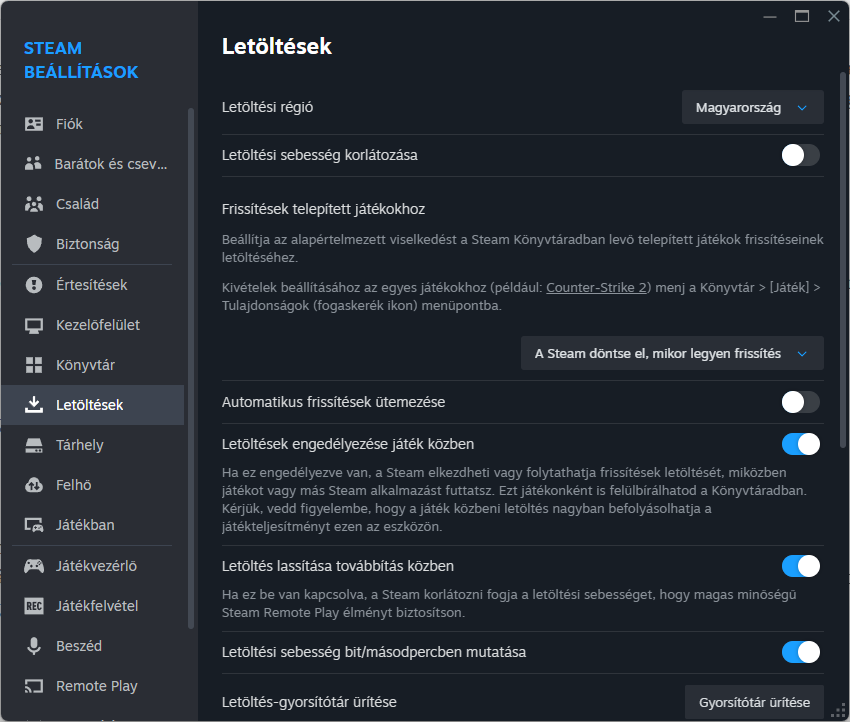
Task: Select the Értesítések alert icon
Action: [34, 285]
